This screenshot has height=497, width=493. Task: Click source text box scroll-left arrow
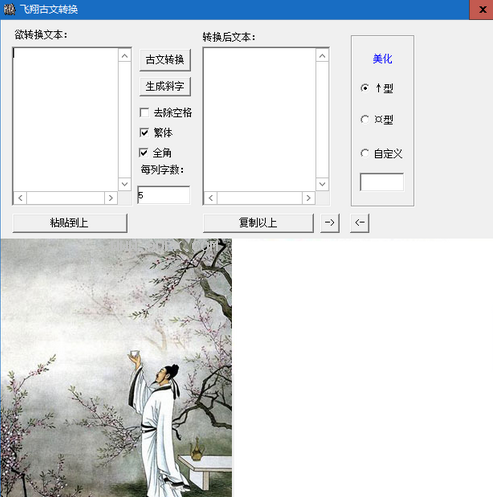(20, 198)
